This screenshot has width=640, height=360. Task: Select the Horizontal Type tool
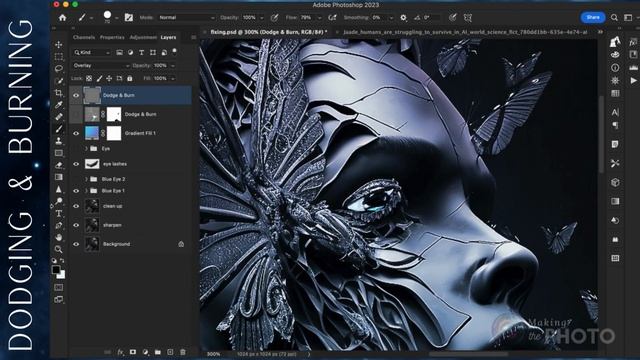(59, 213)
